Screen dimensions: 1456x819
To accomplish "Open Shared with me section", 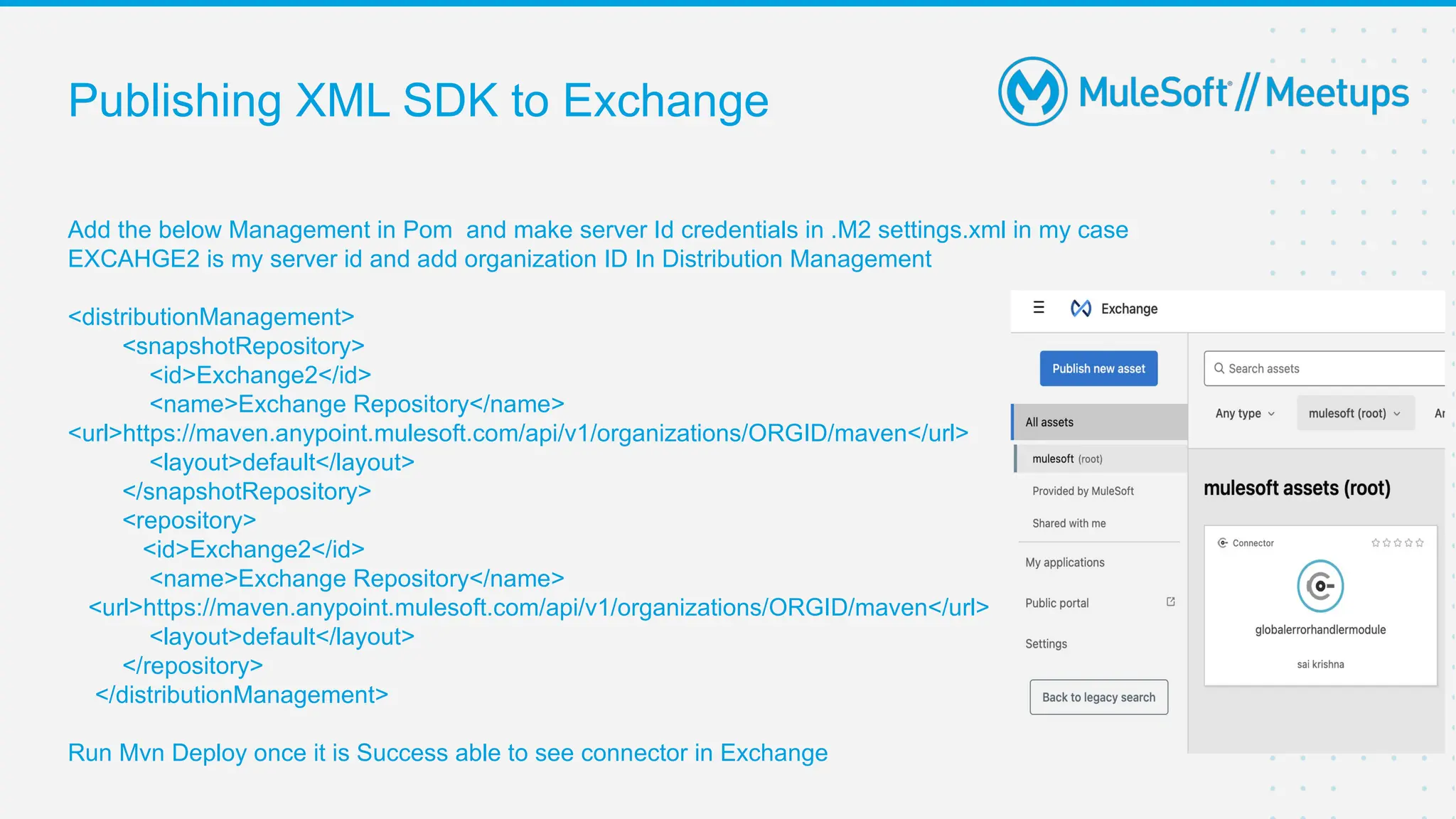I will [x=1069, y=523].
